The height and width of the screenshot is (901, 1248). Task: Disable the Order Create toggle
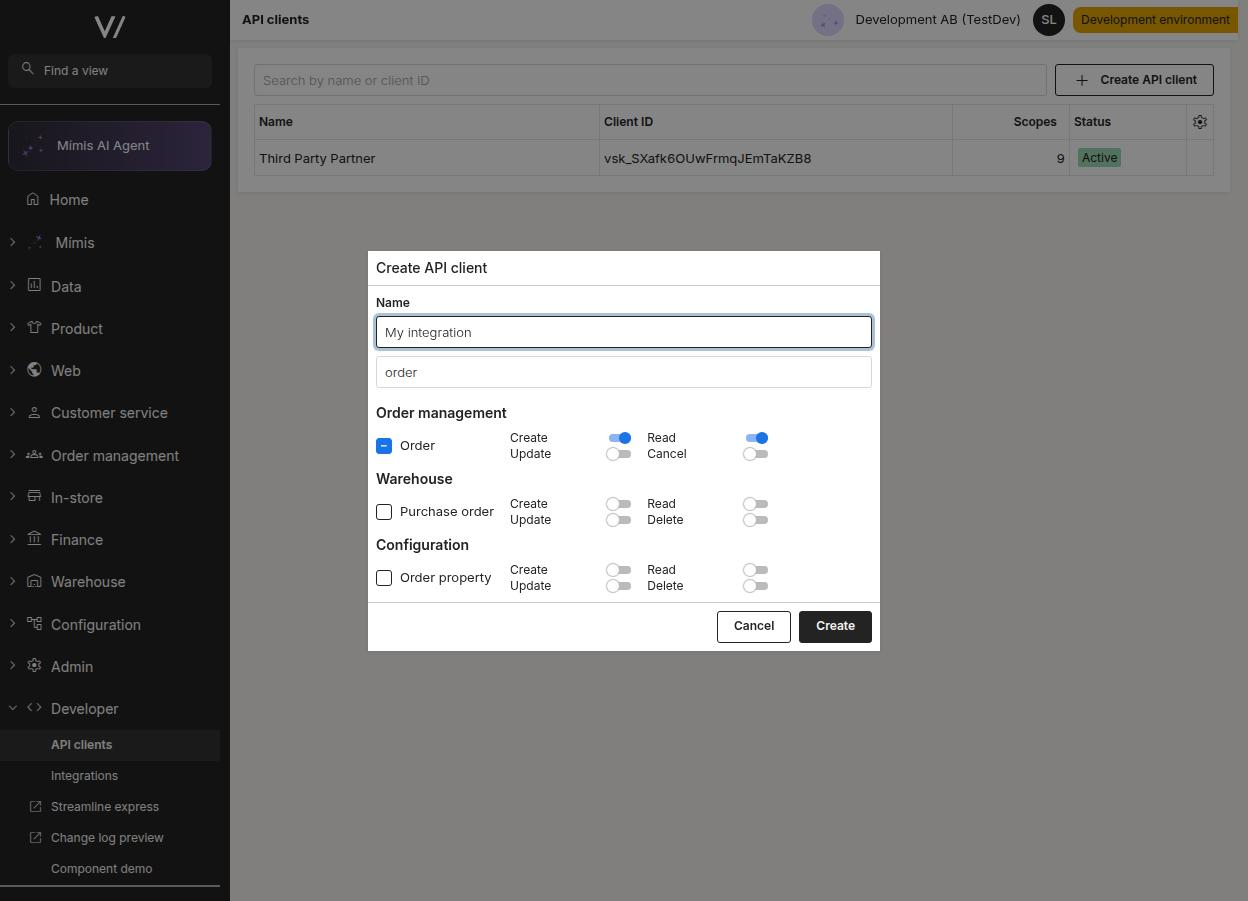coord(619,438)
